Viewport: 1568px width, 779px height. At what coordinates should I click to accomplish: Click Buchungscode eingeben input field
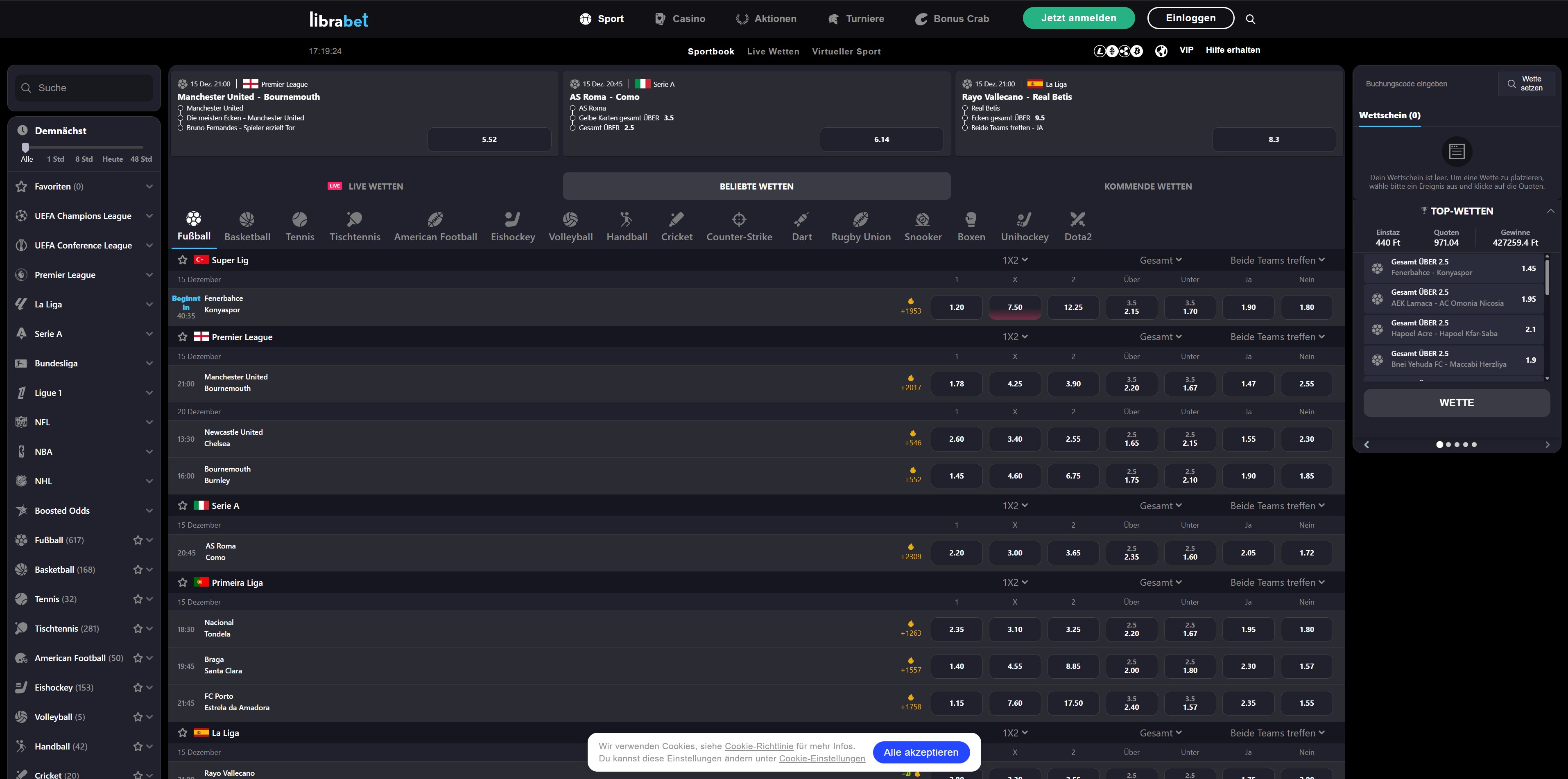point(1429,84)
